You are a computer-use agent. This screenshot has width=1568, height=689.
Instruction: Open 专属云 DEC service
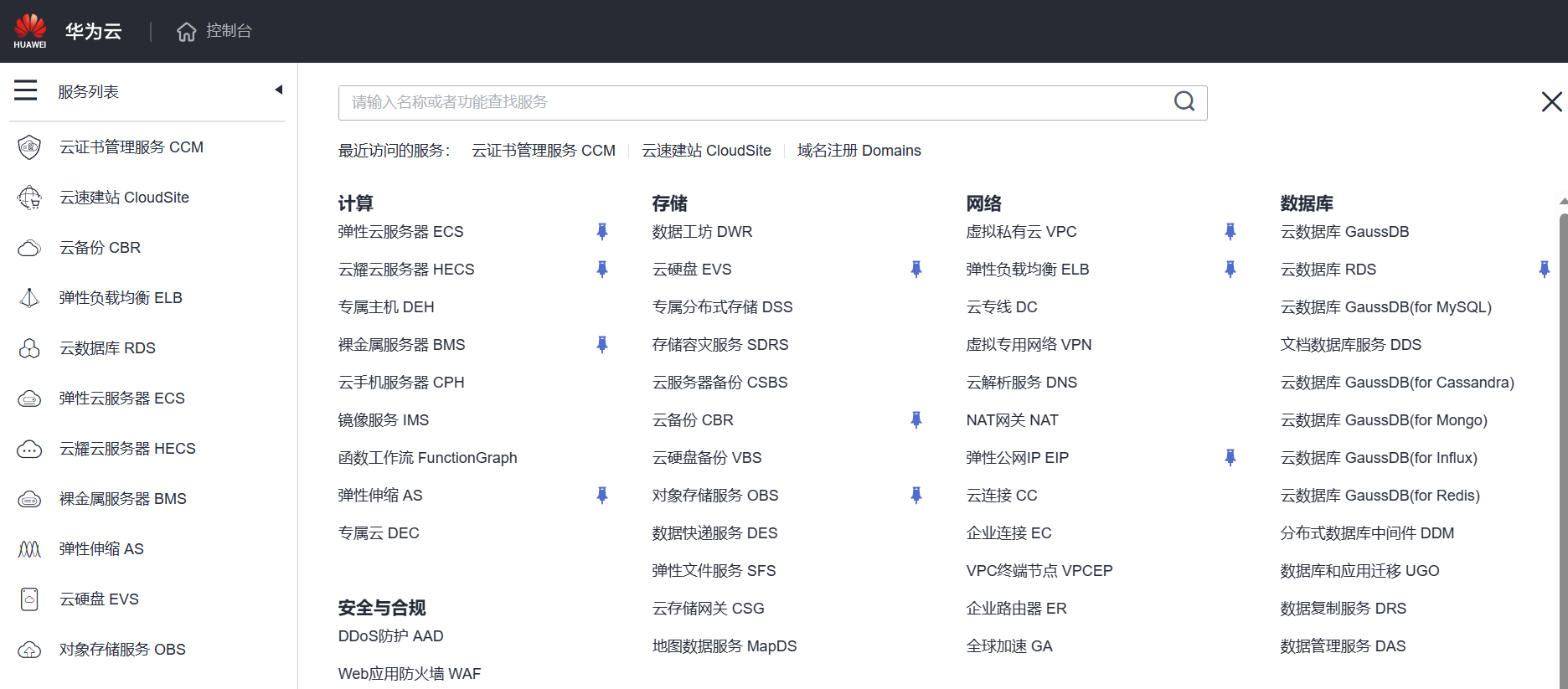(x=379, y=533)
